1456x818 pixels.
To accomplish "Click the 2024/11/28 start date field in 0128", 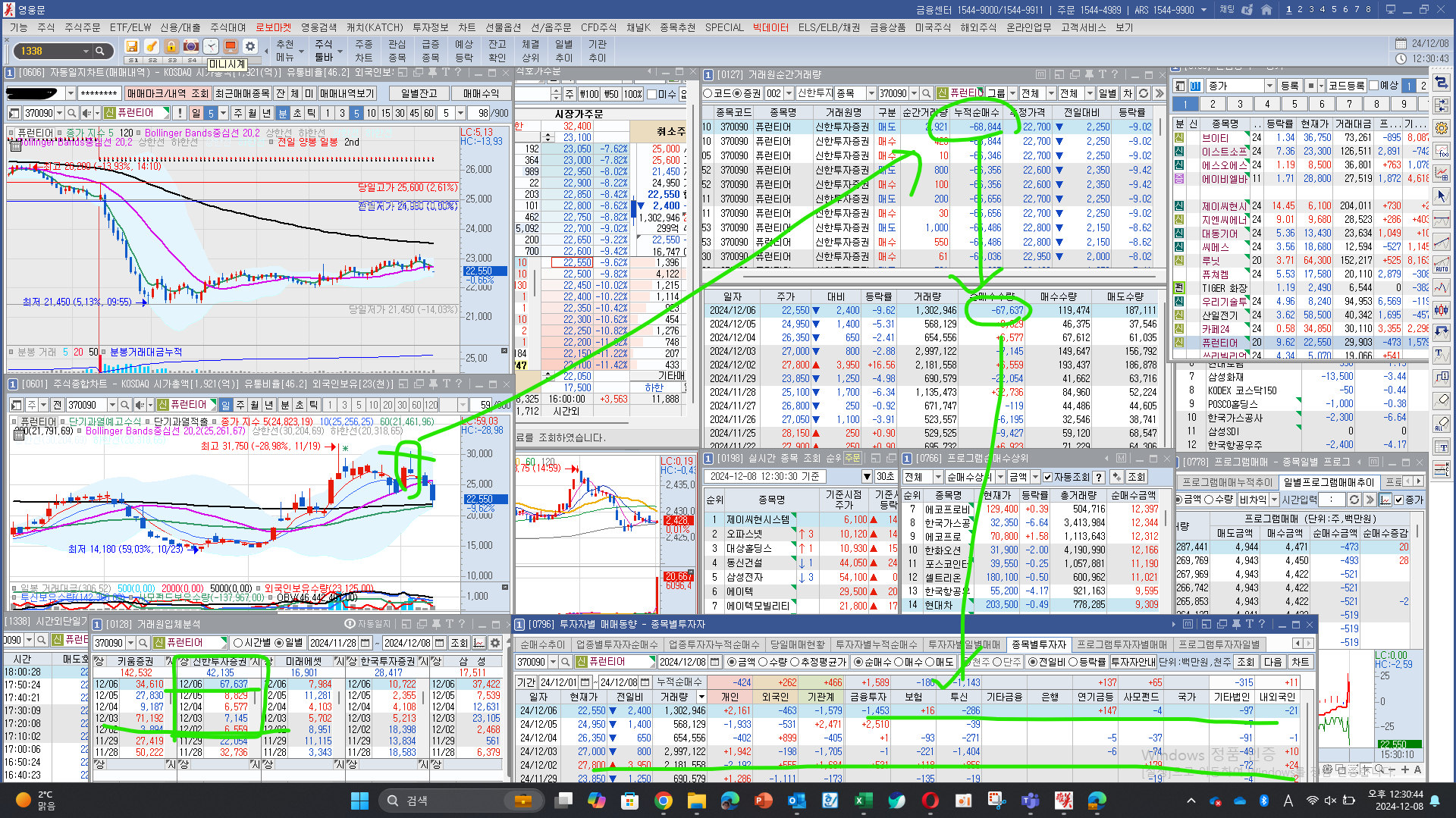I will [x=334, y=643].
